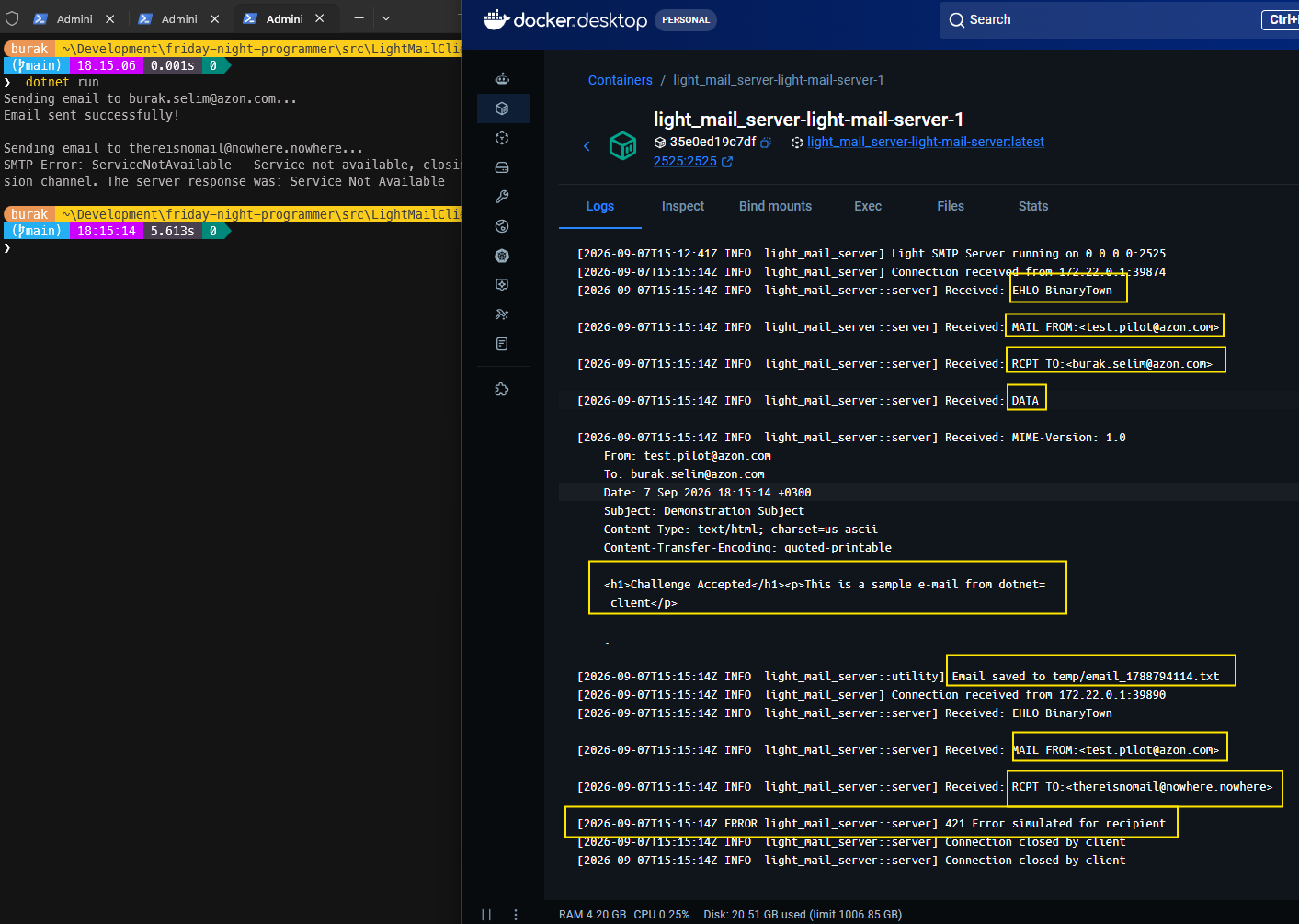The width and height of the screenshot is (1299, 924).
Task: Open the Volumes view in Docker sidebar
Action: [502, 167]
